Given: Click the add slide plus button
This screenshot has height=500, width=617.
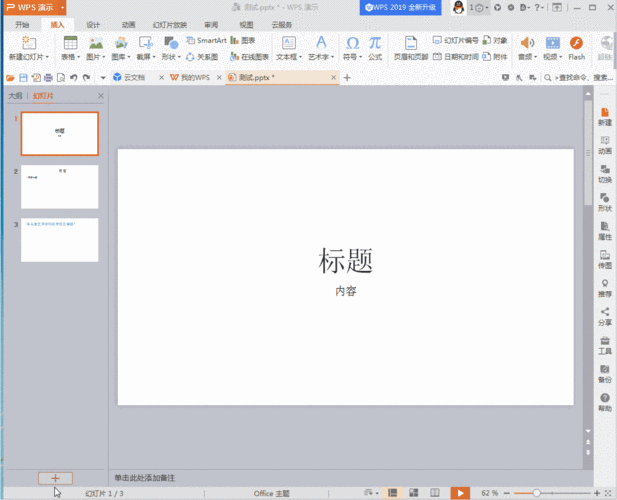Looking at the screenshot, I should 55,479.
